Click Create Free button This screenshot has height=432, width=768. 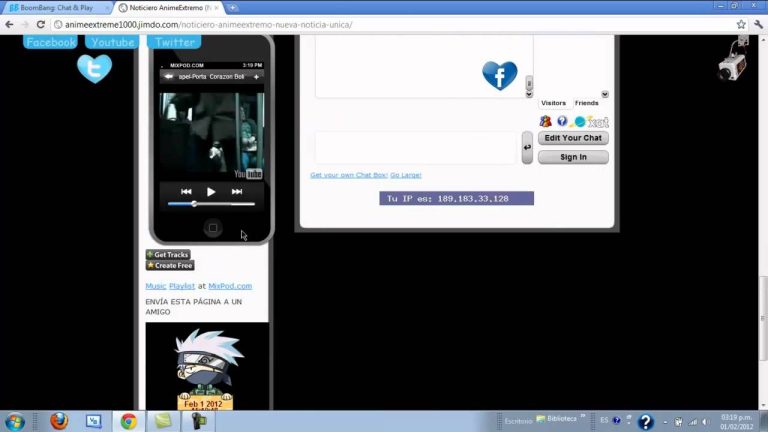[170, 265]
